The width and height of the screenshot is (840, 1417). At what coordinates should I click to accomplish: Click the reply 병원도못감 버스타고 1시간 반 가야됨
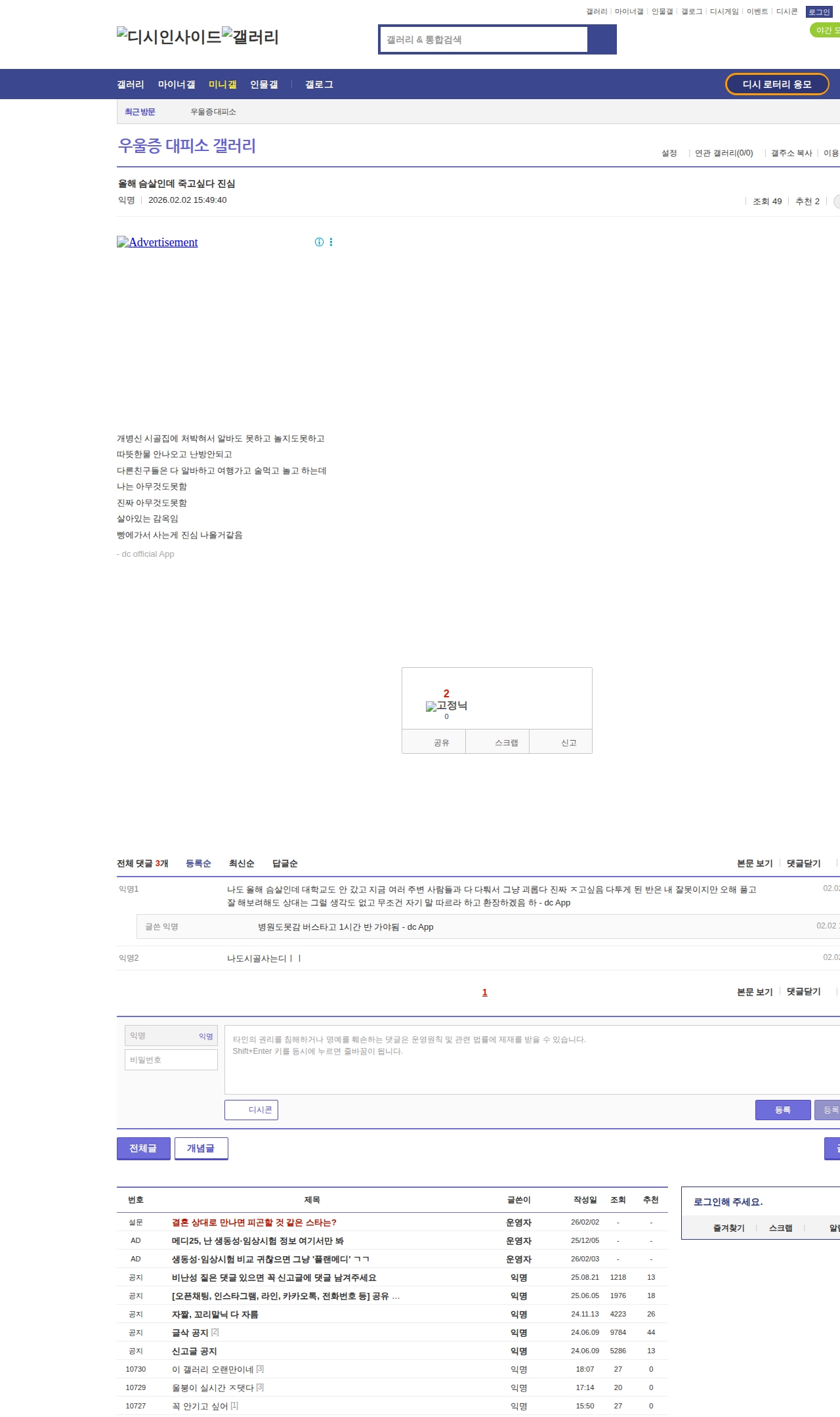click(x=345, y=927)
